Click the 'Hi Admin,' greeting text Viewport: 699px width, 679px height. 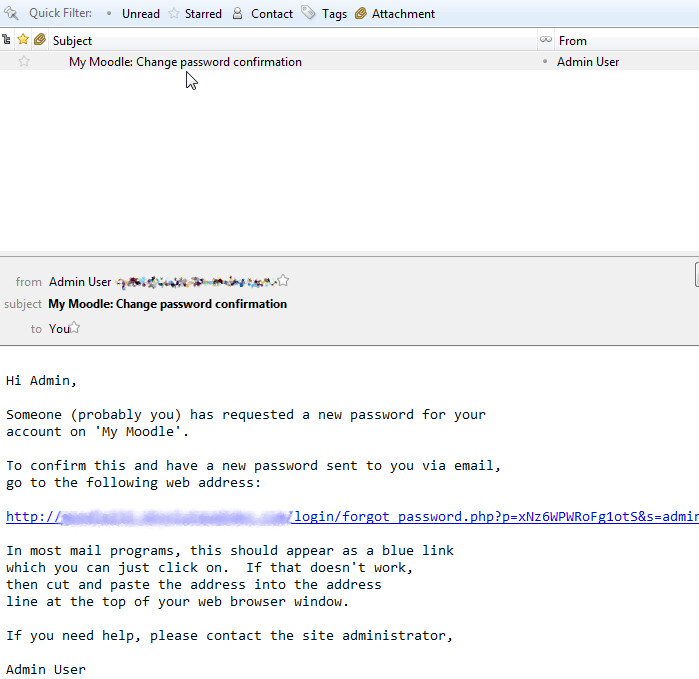point(41,381)
